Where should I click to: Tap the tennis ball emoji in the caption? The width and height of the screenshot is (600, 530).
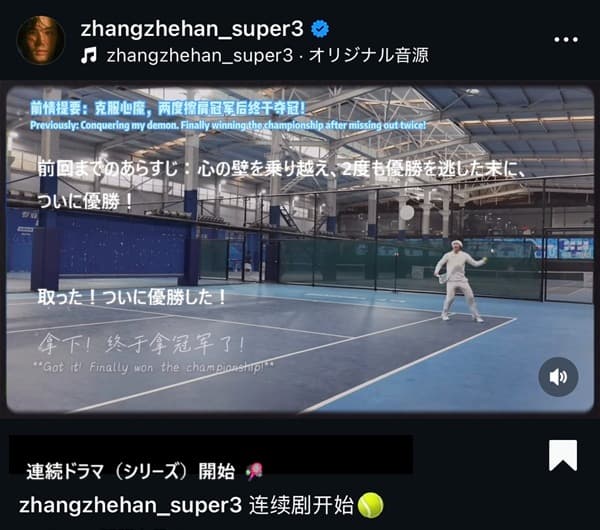coord(370,505)
